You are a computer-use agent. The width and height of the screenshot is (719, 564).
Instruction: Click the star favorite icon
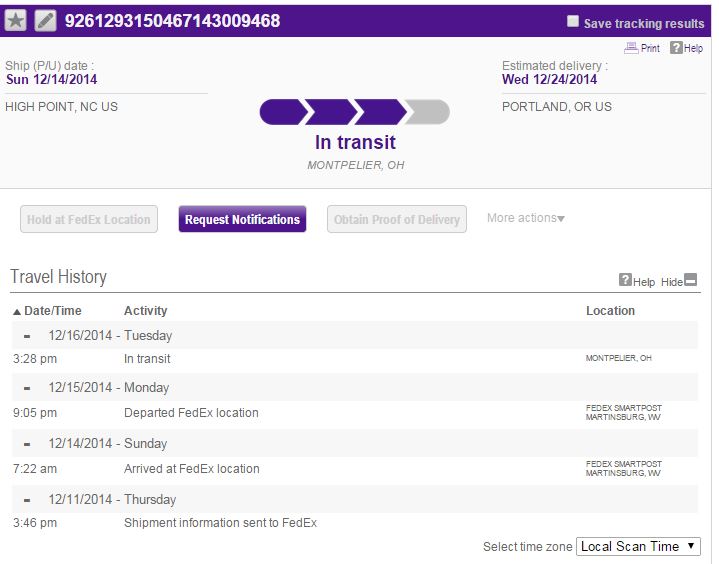[x=16, y=20]
